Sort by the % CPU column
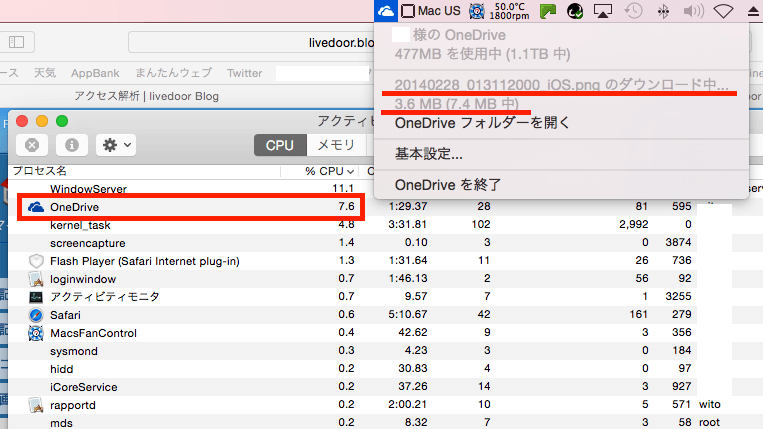This screenshot has width=763, height=429. pyautogui.click(x=329, y=171)
